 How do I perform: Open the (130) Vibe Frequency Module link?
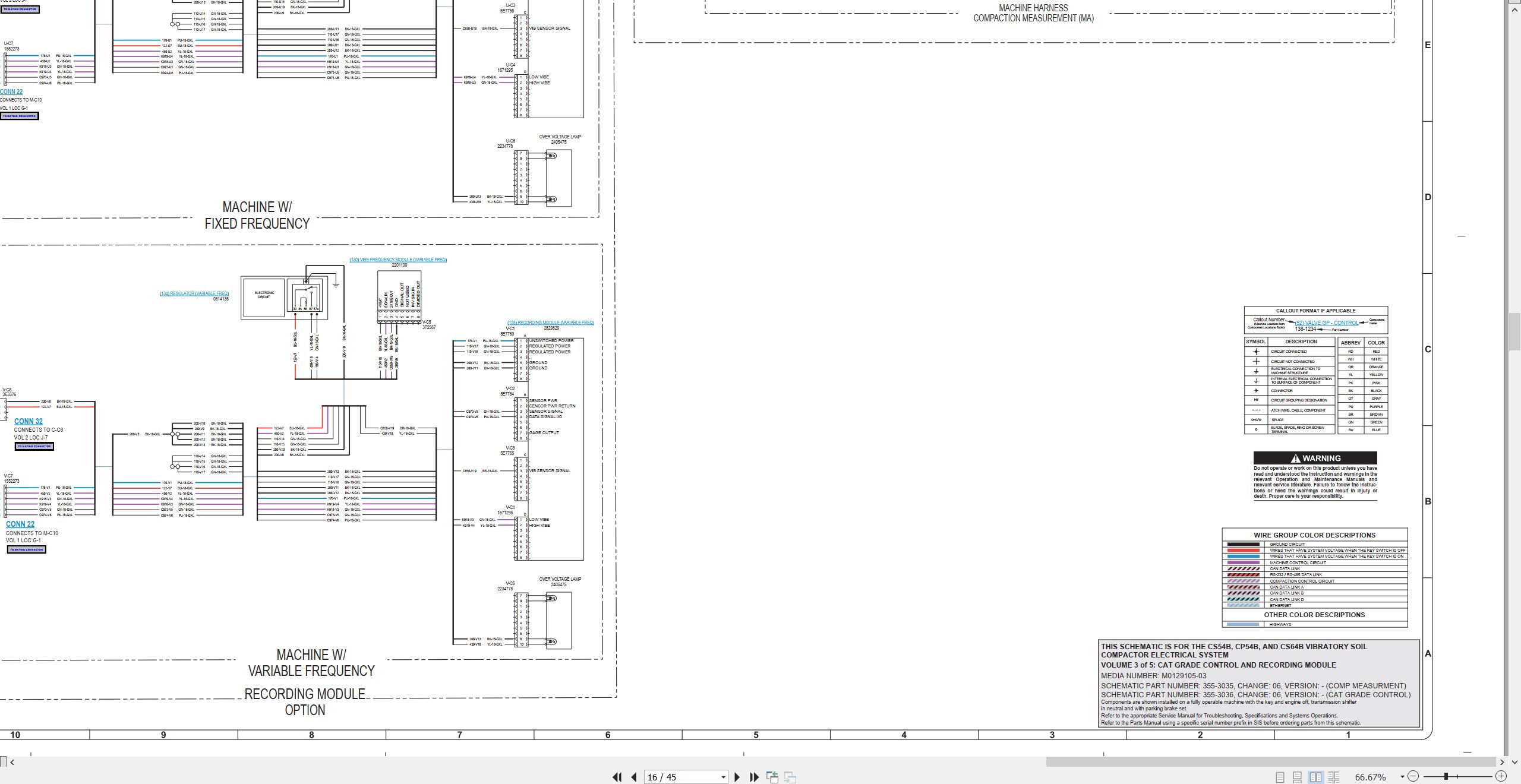398,260
